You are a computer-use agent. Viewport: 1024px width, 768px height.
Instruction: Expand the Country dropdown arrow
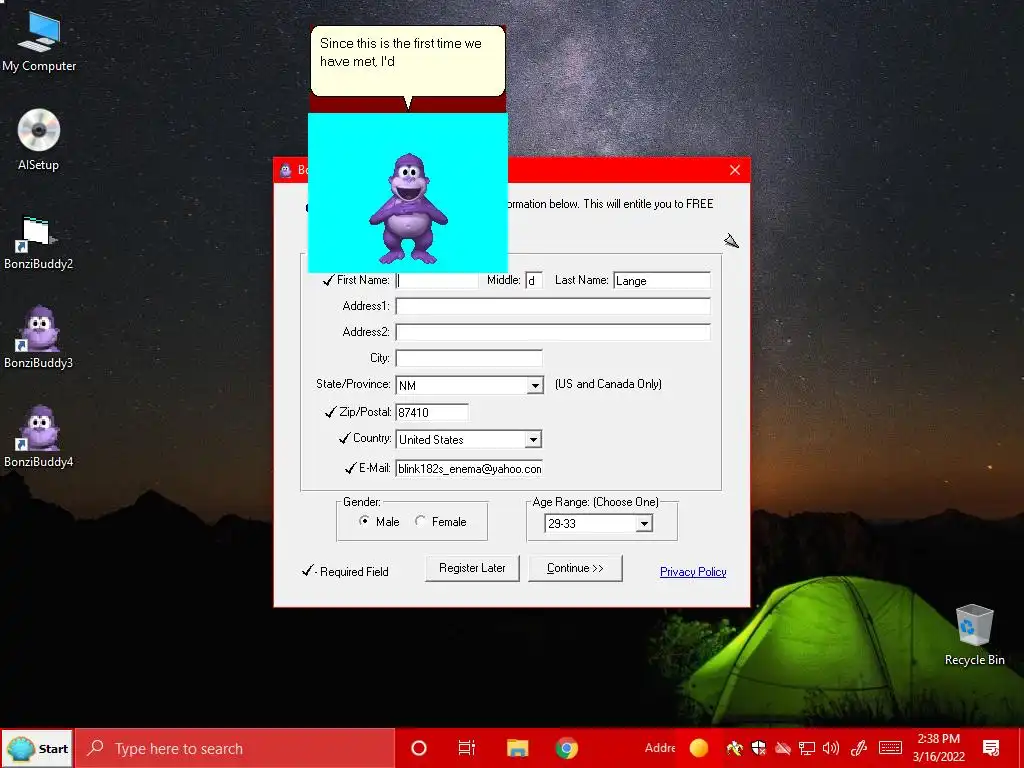pyautogui.click(x=534, y=440)
